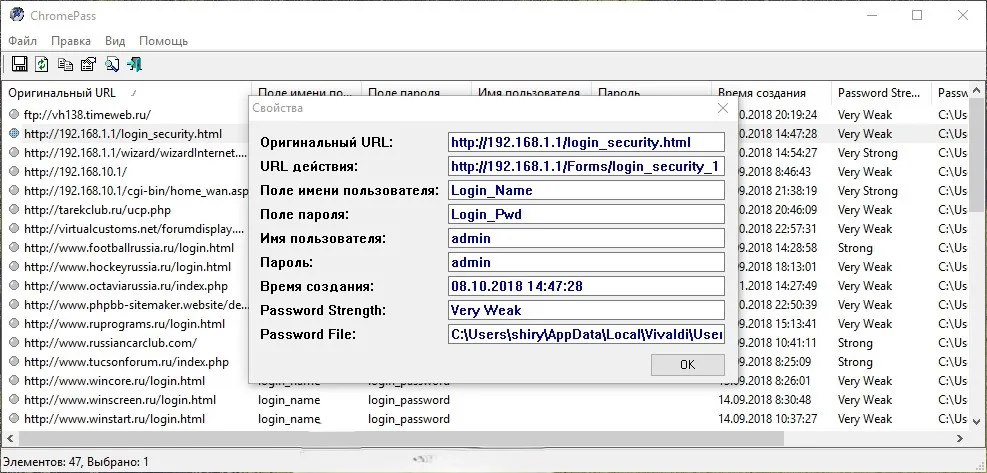The image size is (987, 473).
Task: Click the Пароль field showing admin
Action: (x=586, y=262)
